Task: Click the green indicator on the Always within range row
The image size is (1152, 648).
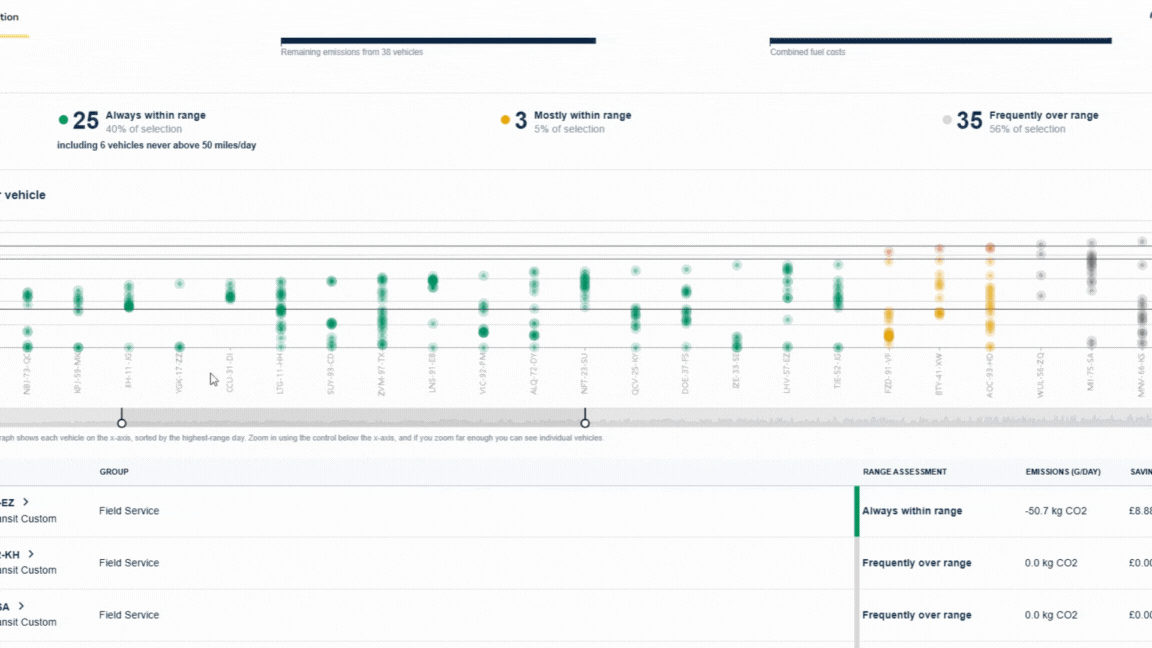Action: tap(857, 510)
